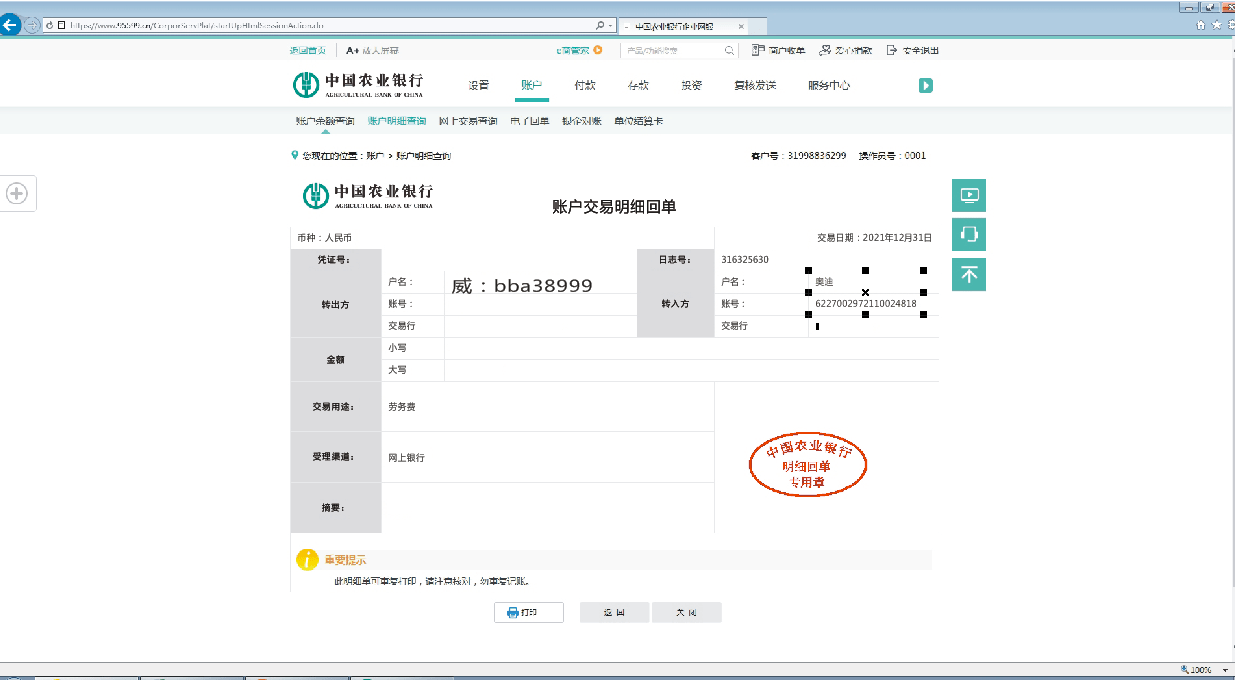The height and width of the screenshot is (680, 1235).
Task: Click the browser forward arrow button
Action: (x=31, y=25)
